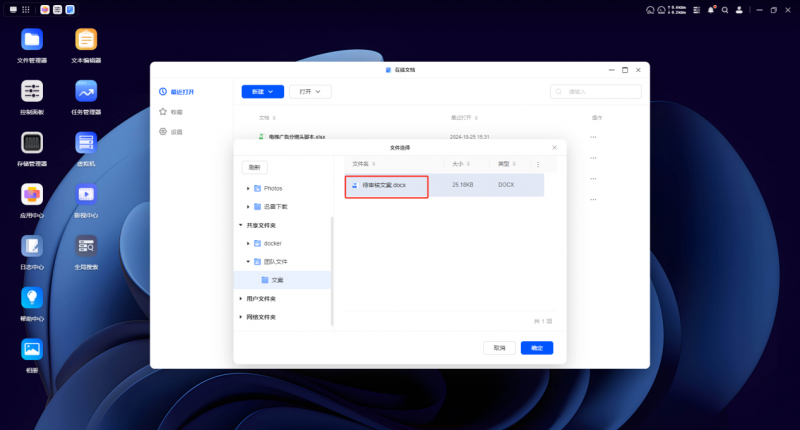Collapse 共享文件夹 section

241,225
